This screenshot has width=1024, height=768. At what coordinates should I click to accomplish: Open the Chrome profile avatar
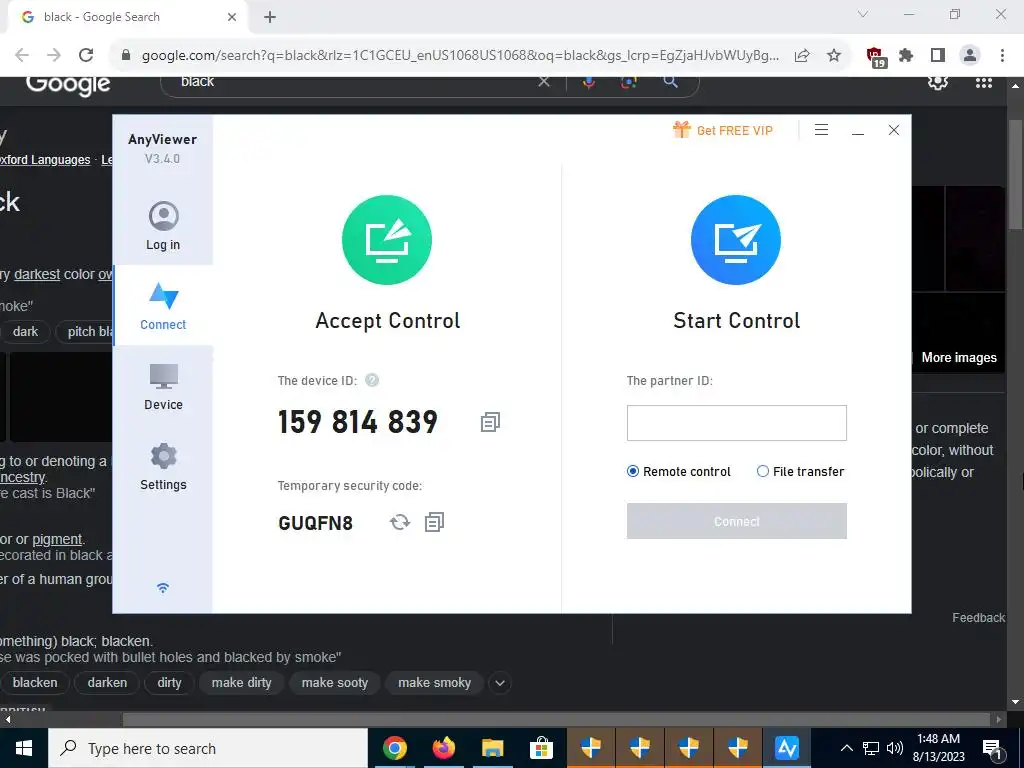pos(970,56)
